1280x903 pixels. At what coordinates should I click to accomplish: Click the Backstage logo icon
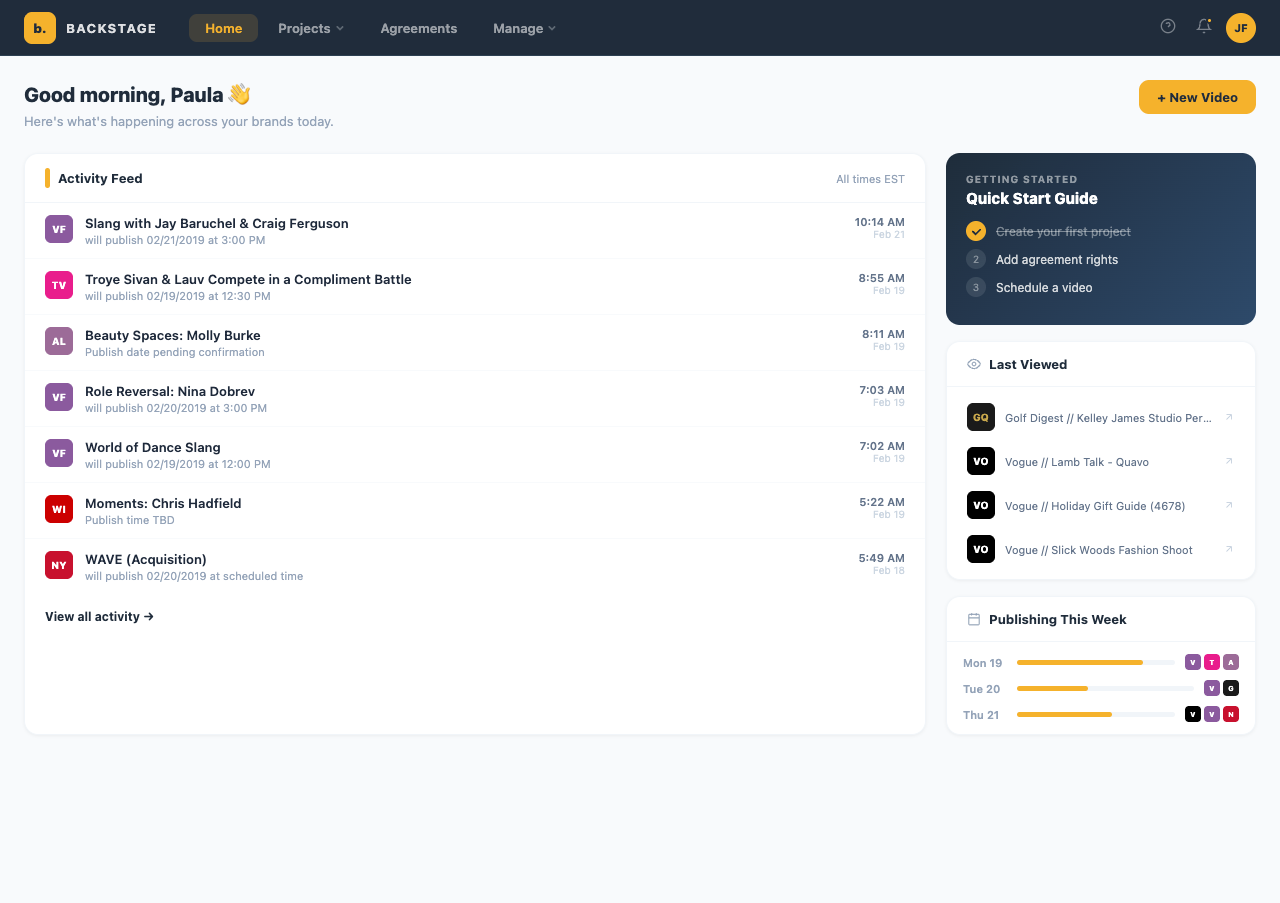point(39,27)
